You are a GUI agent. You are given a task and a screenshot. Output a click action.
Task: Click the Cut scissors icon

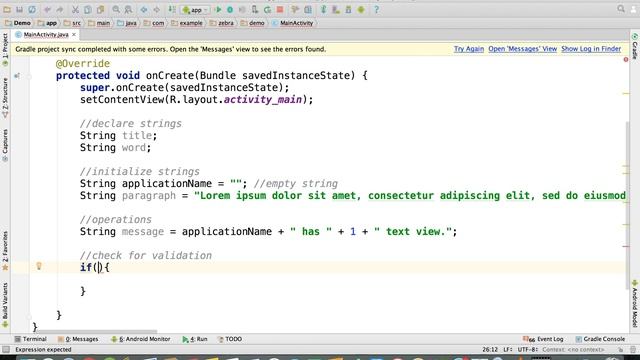[x=75, y=9]
